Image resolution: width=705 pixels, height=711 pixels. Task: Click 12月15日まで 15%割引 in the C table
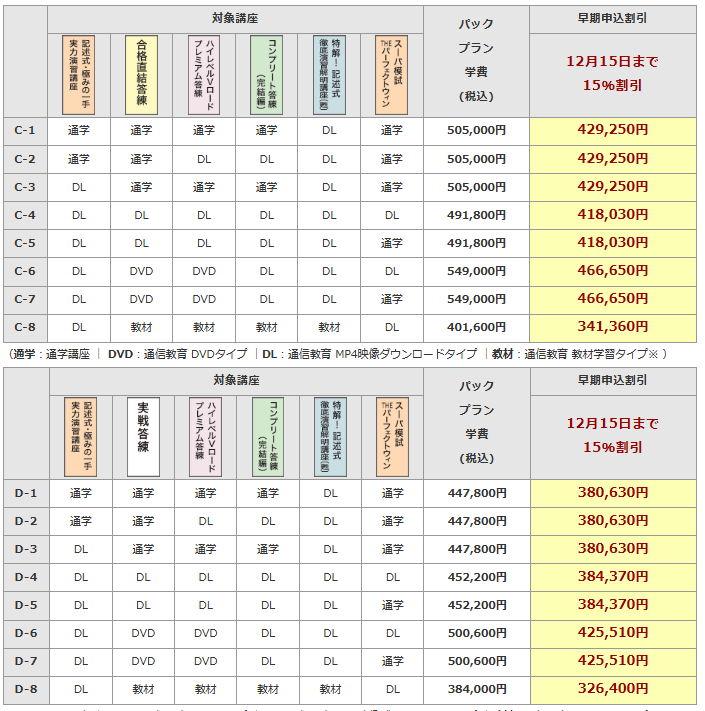pos(613,73)
